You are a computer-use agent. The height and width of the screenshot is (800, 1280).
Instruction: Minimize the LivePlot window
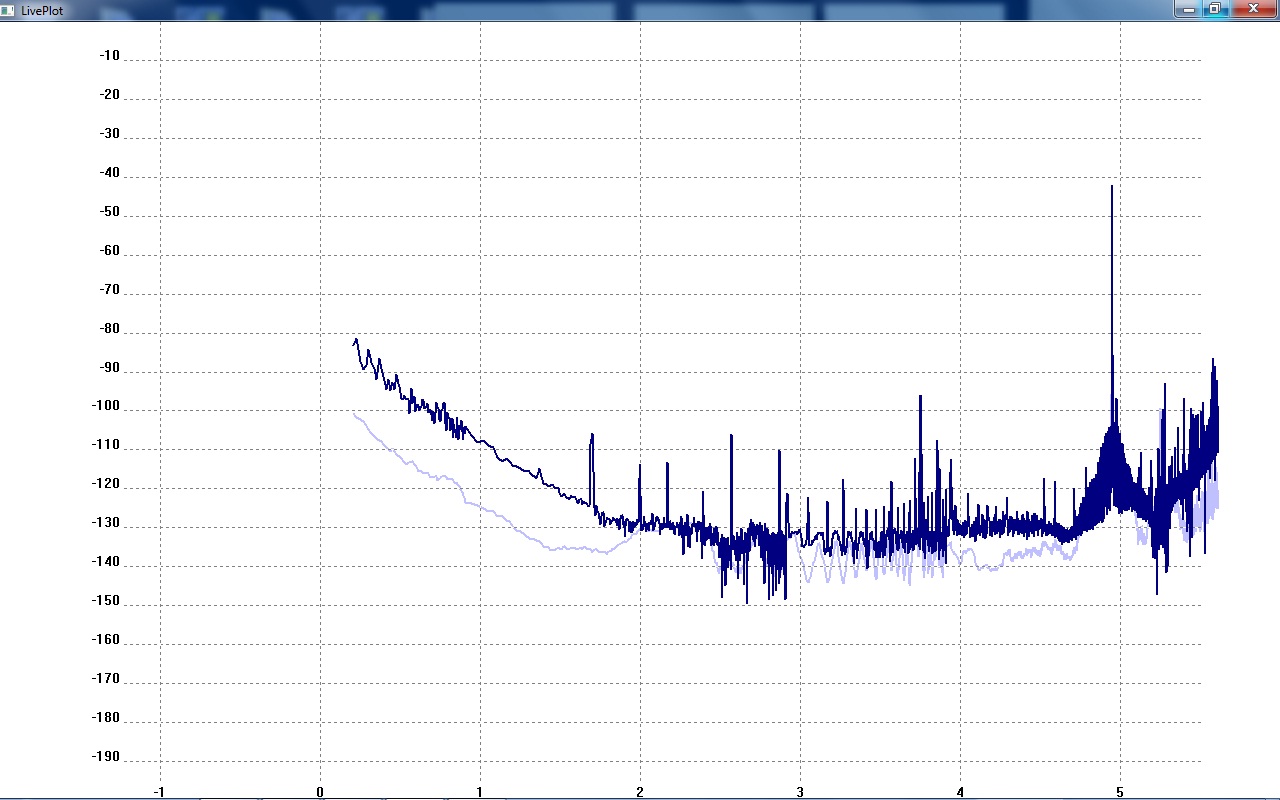click(1188, 9)
